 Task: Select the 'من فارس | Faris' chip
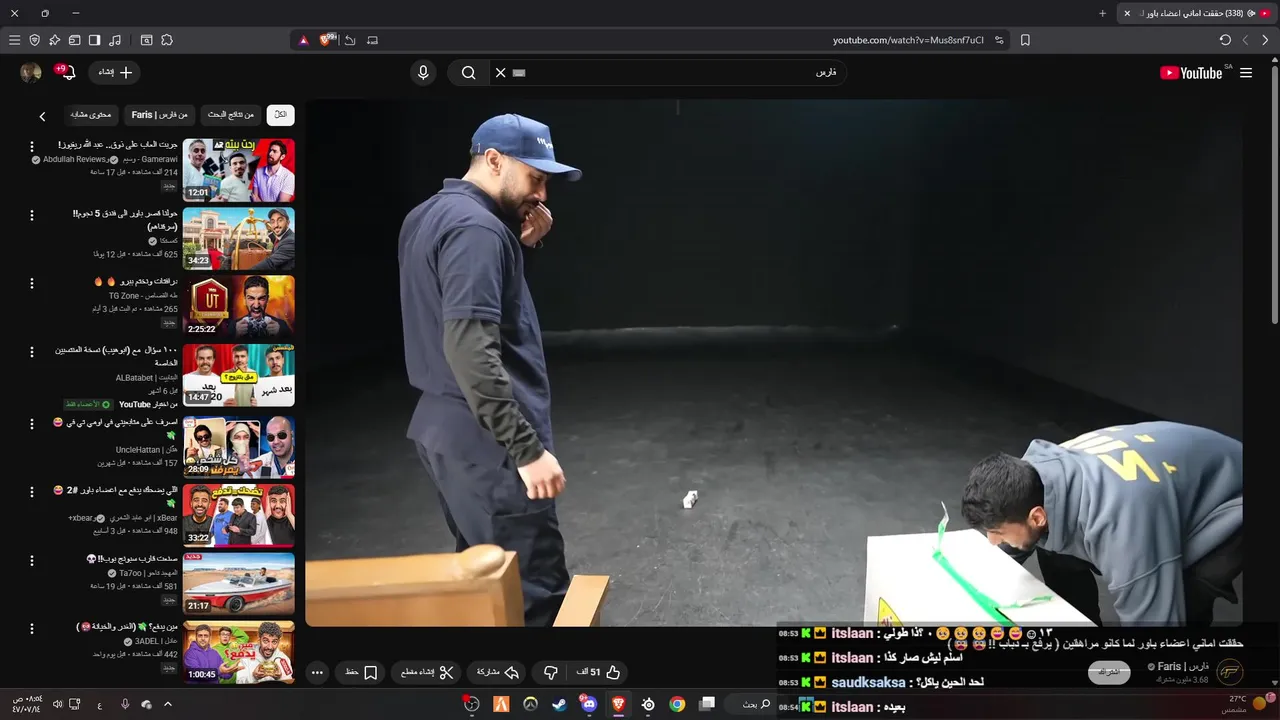point(160,115)
